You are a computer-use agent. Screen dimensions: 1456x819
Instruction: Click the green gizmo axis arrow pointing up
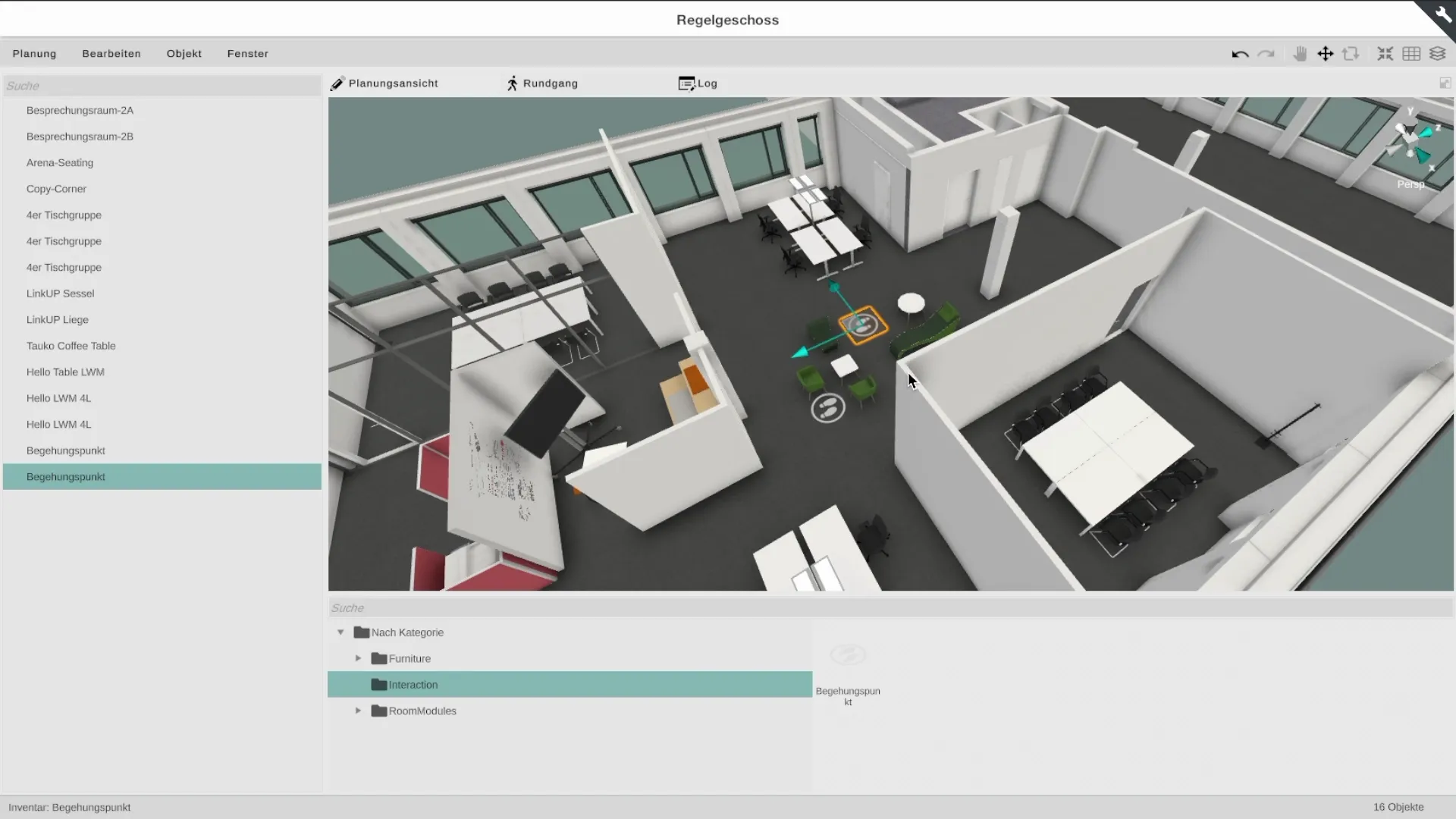pos(834,287)
